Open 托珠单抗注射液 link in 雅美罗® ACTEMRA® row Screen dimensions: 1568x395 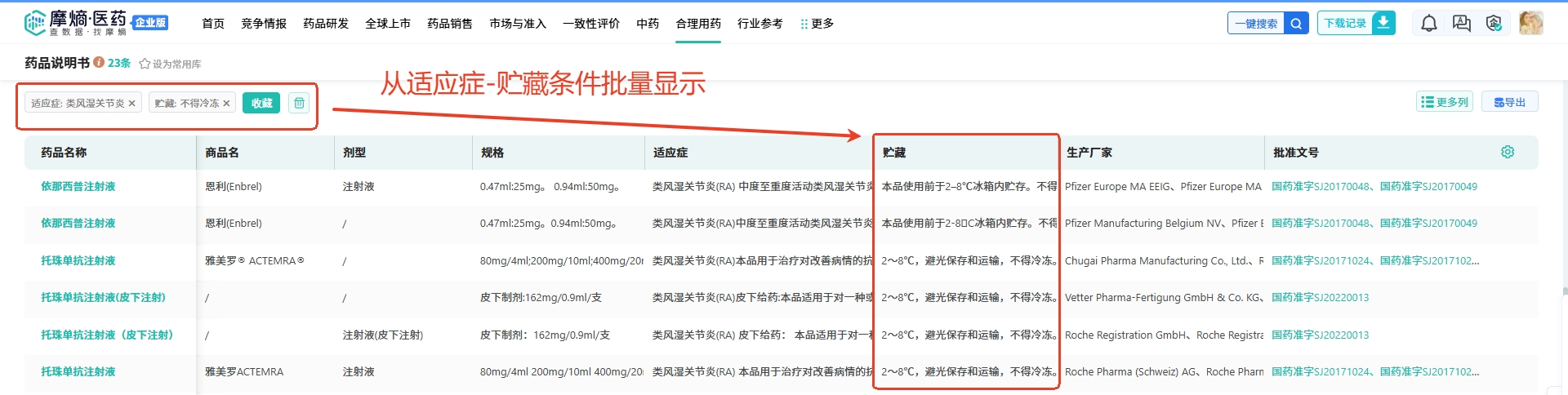pyautogui.click(x=78, y=260)
